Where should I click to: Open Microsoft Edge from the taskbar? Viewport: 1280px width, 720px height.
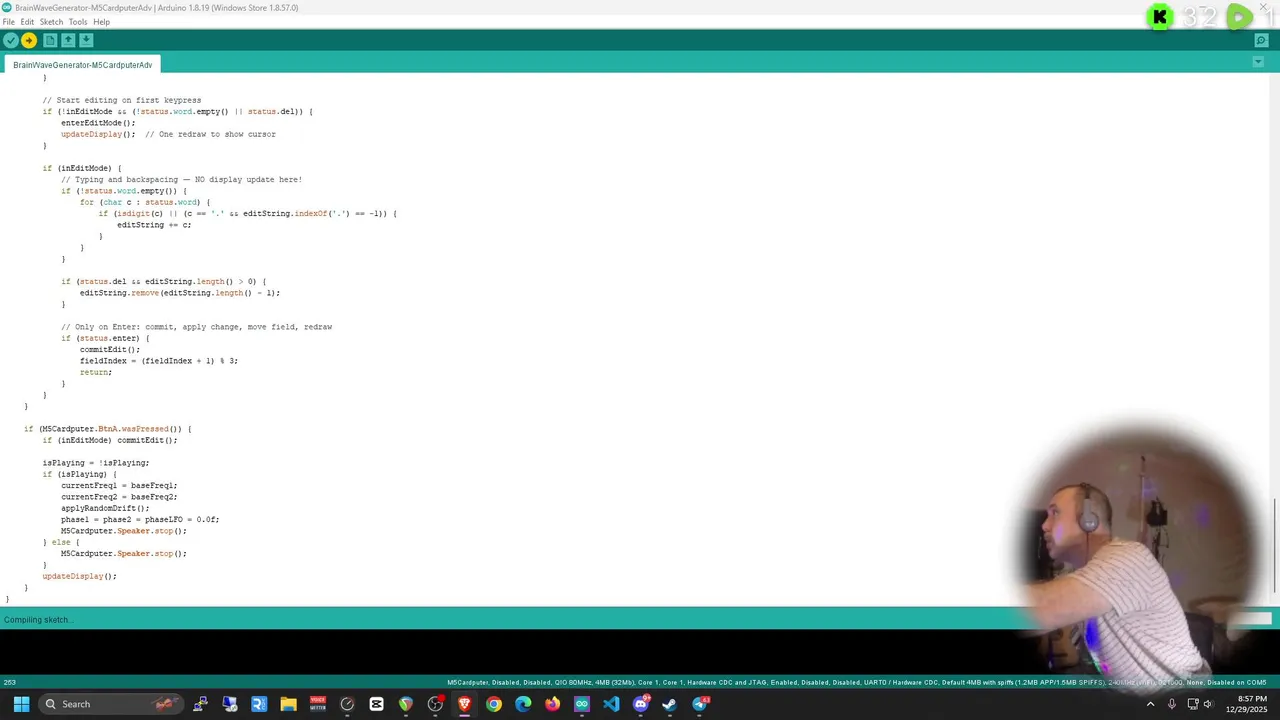[523, 704]
